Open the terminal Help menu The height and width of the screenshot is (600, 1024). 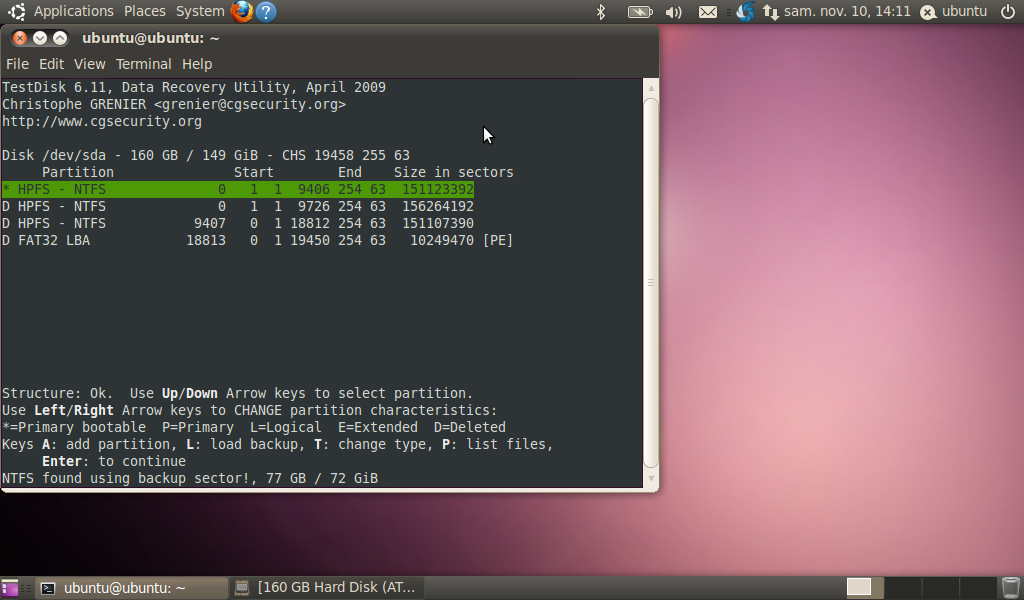point(197,64)
